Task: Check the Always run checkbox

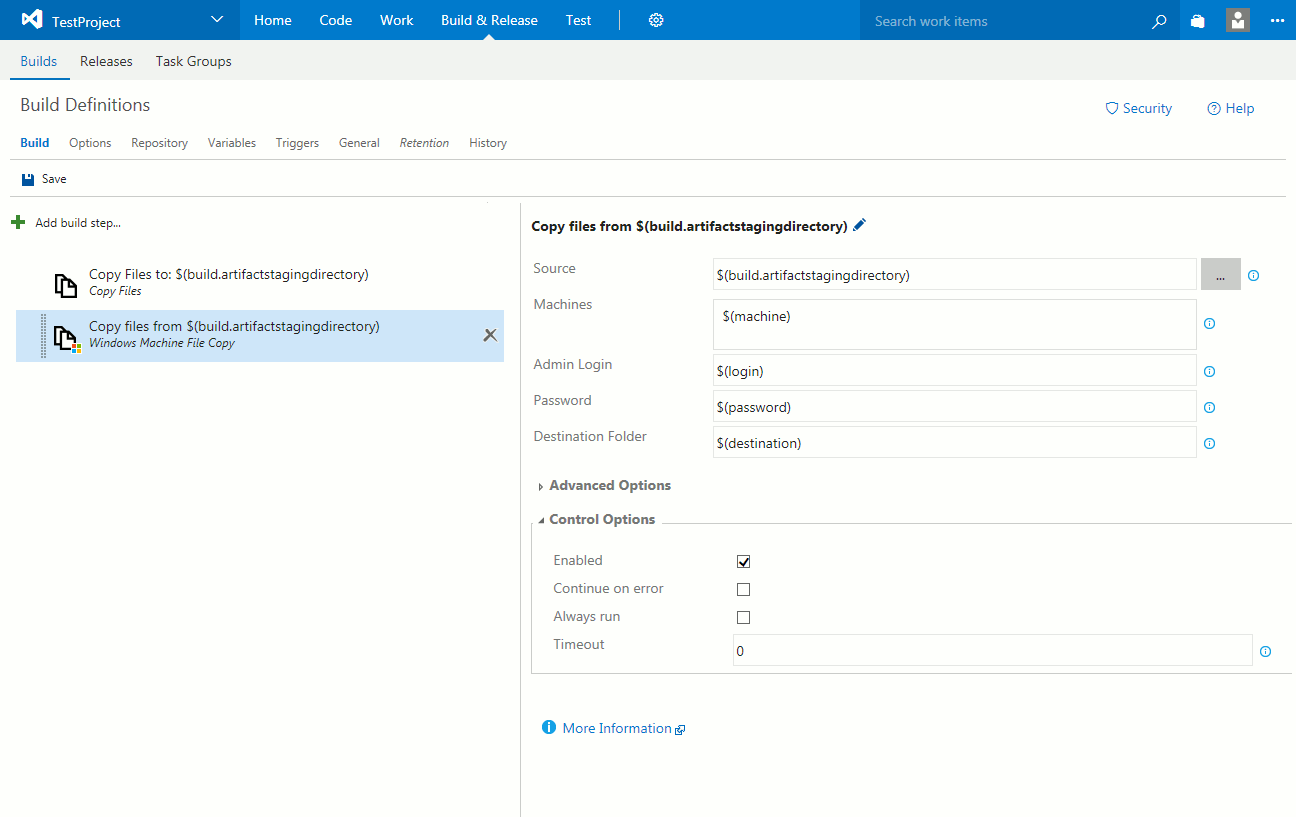Action: coord(743,618)
